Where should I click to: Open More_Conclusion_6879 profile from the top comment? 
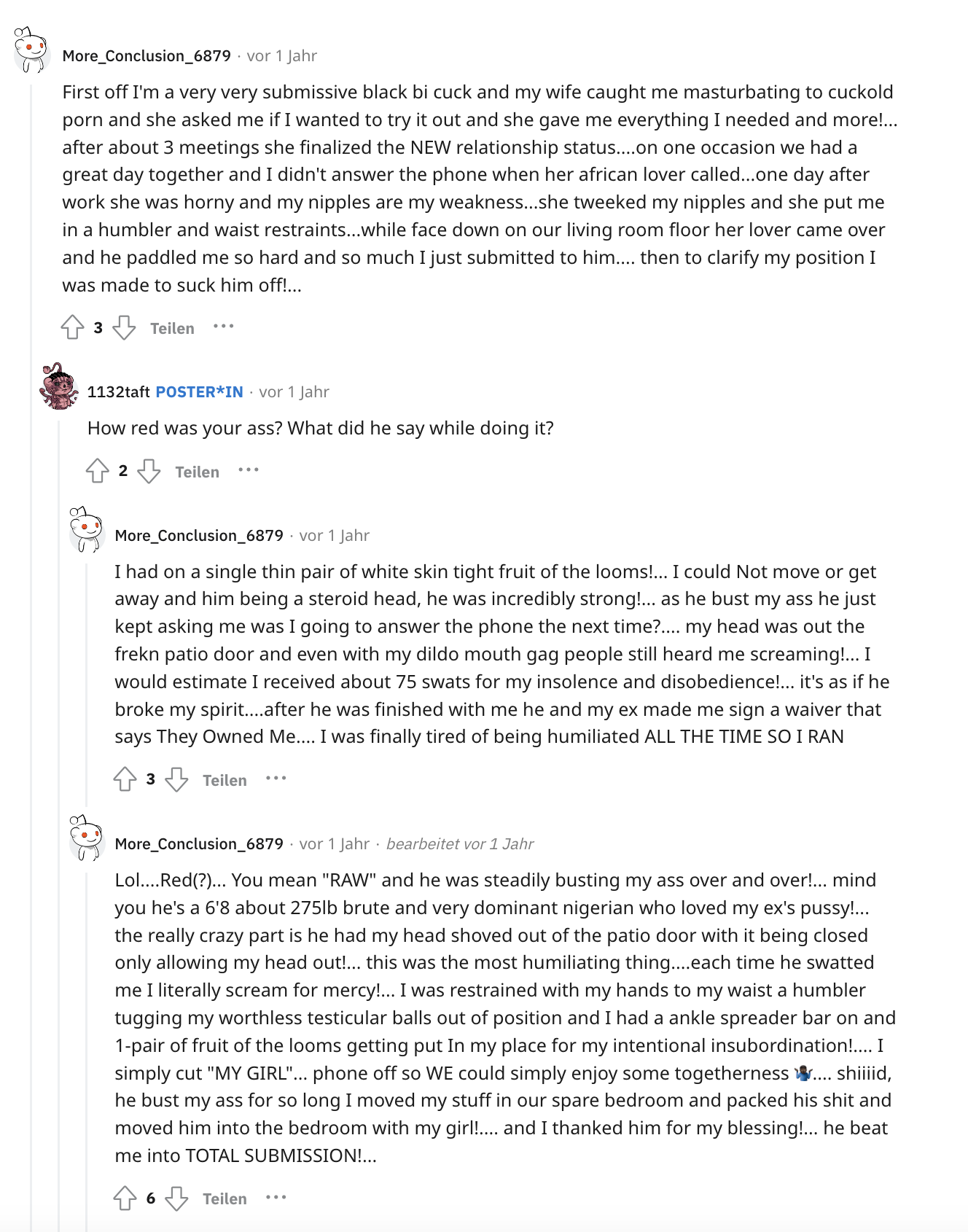pos(147,56)
